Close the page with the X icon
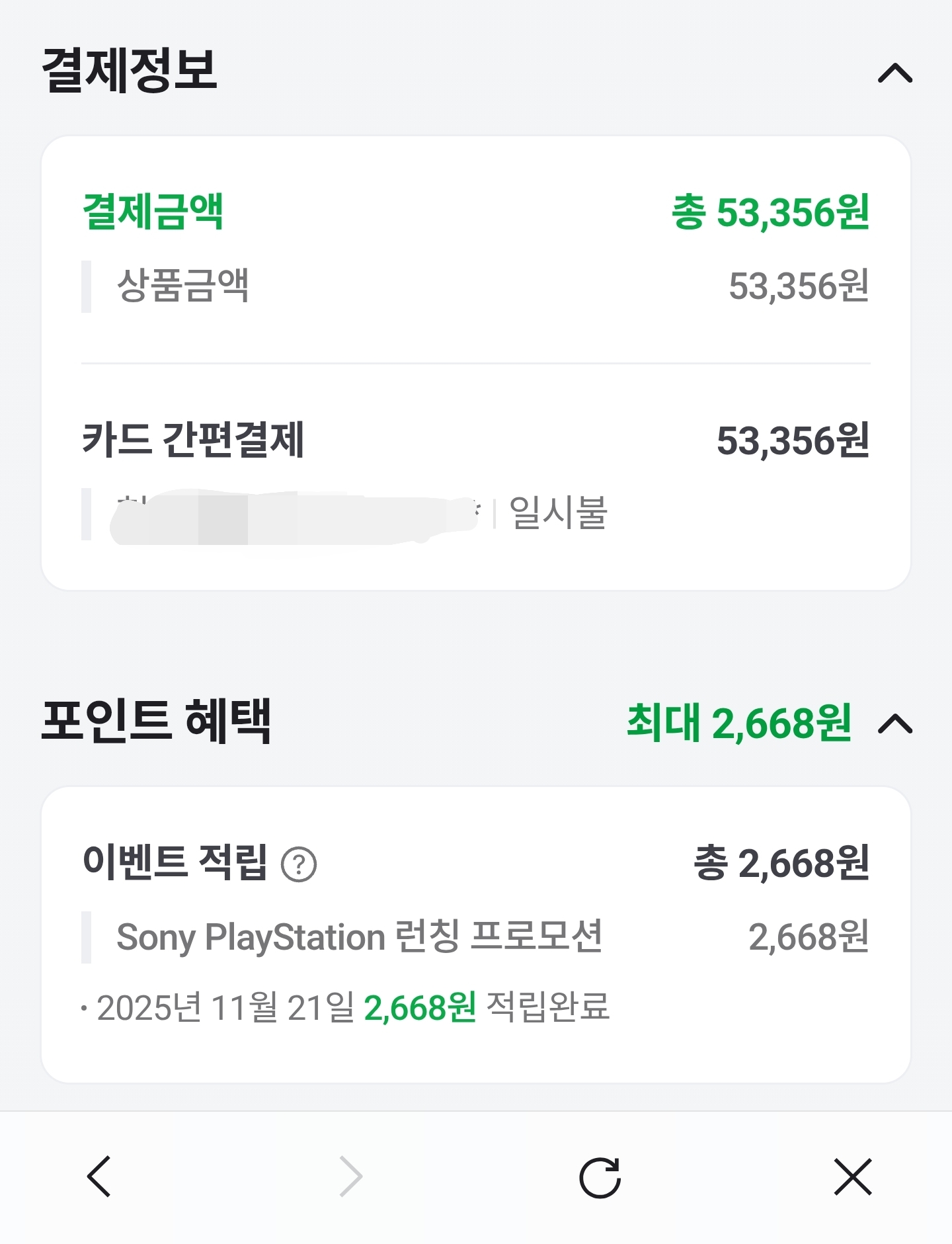Screen dimensions: 952x1244 [x=853, y=1177]
